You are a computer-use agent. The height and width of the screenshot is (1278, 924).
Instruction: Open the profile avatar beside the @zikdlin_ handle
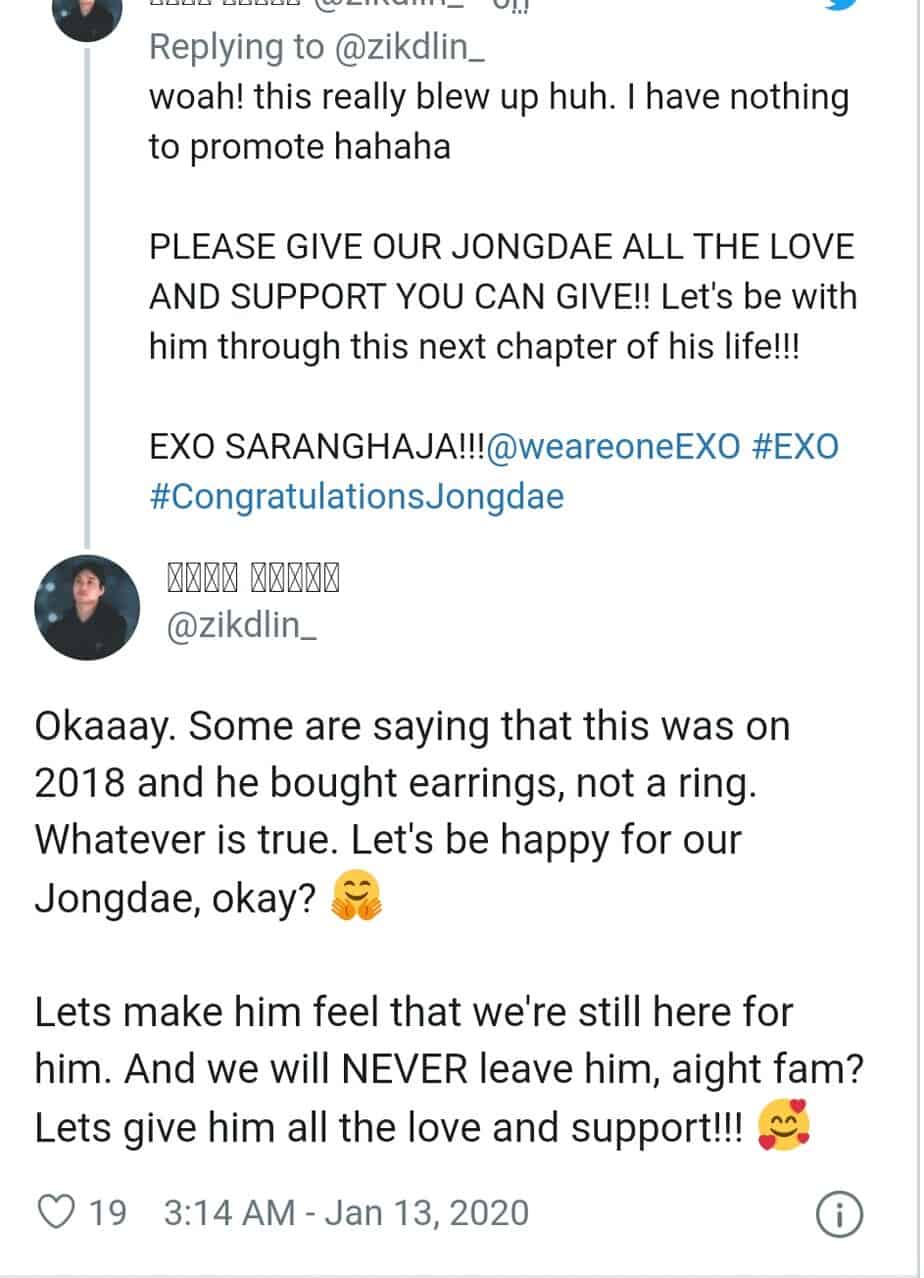[x=87, y=607]
